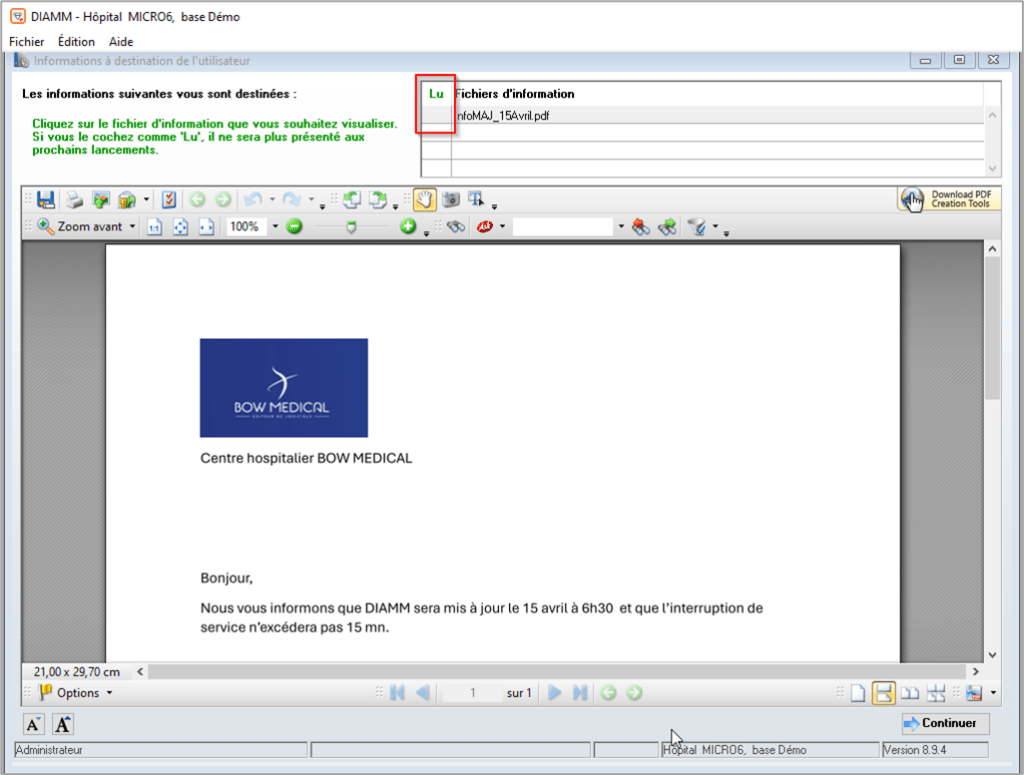Fit the page to window width
This screenshot has width=1024, height=775.
[206, 227]
